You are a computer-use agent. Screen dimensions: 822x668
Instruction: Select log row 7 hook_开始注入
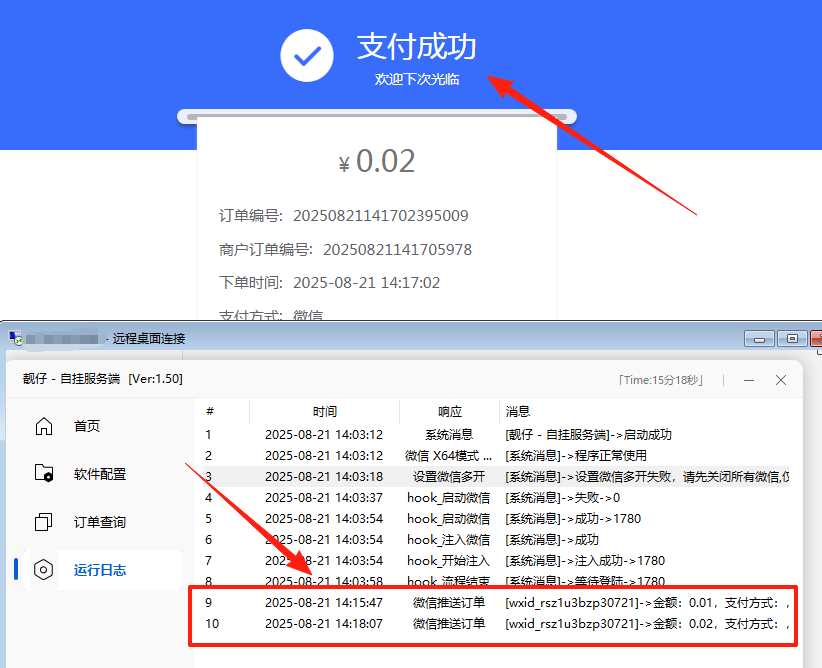coord(496,561)
